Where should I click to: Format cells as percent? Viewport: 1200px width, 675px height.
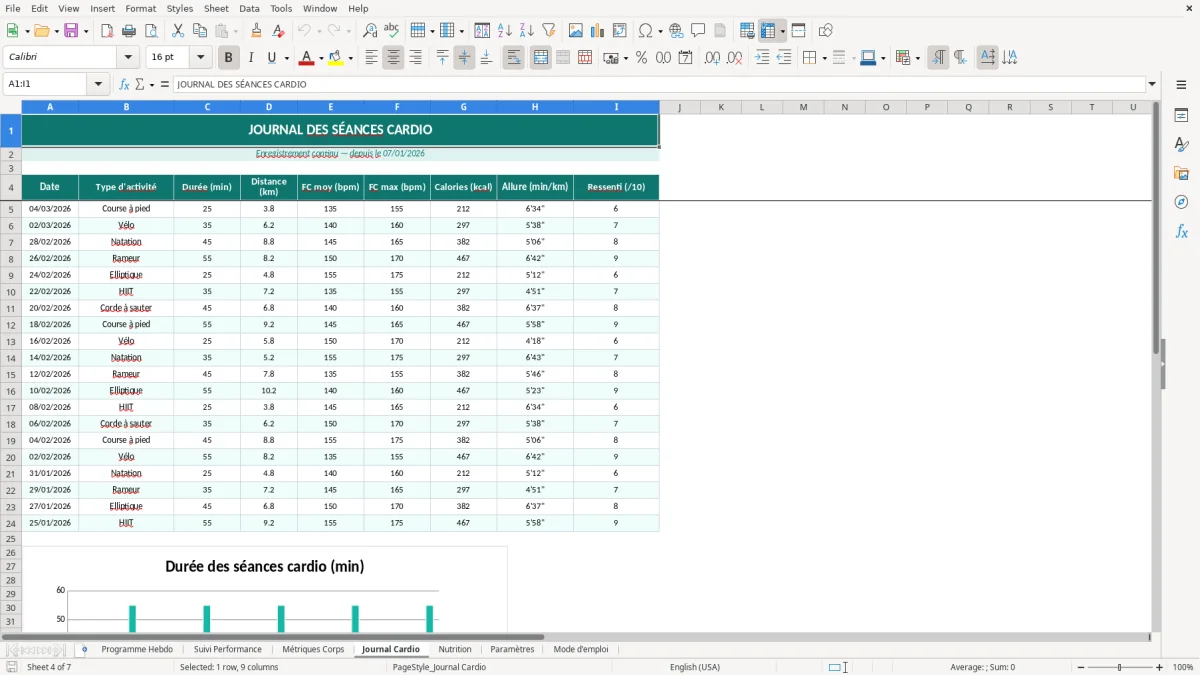(642, 58)
